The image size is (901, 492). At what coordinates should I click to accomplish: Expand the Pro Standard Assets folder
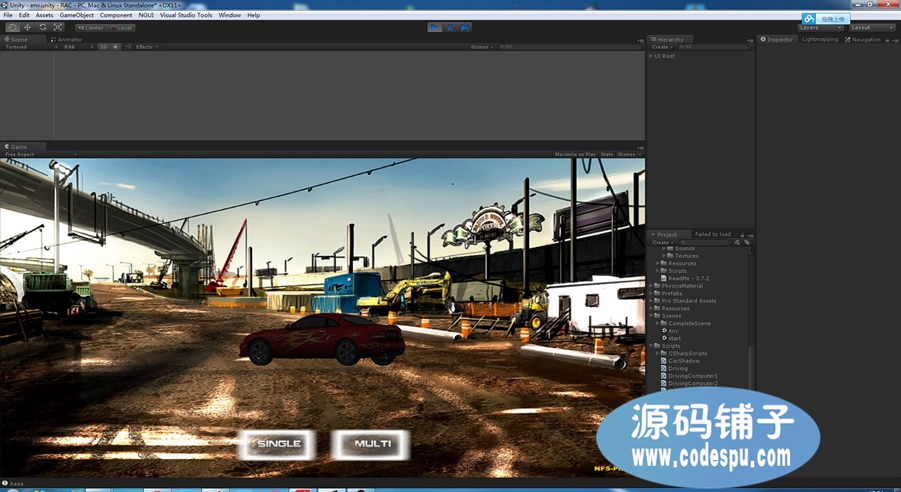[651, 301]
